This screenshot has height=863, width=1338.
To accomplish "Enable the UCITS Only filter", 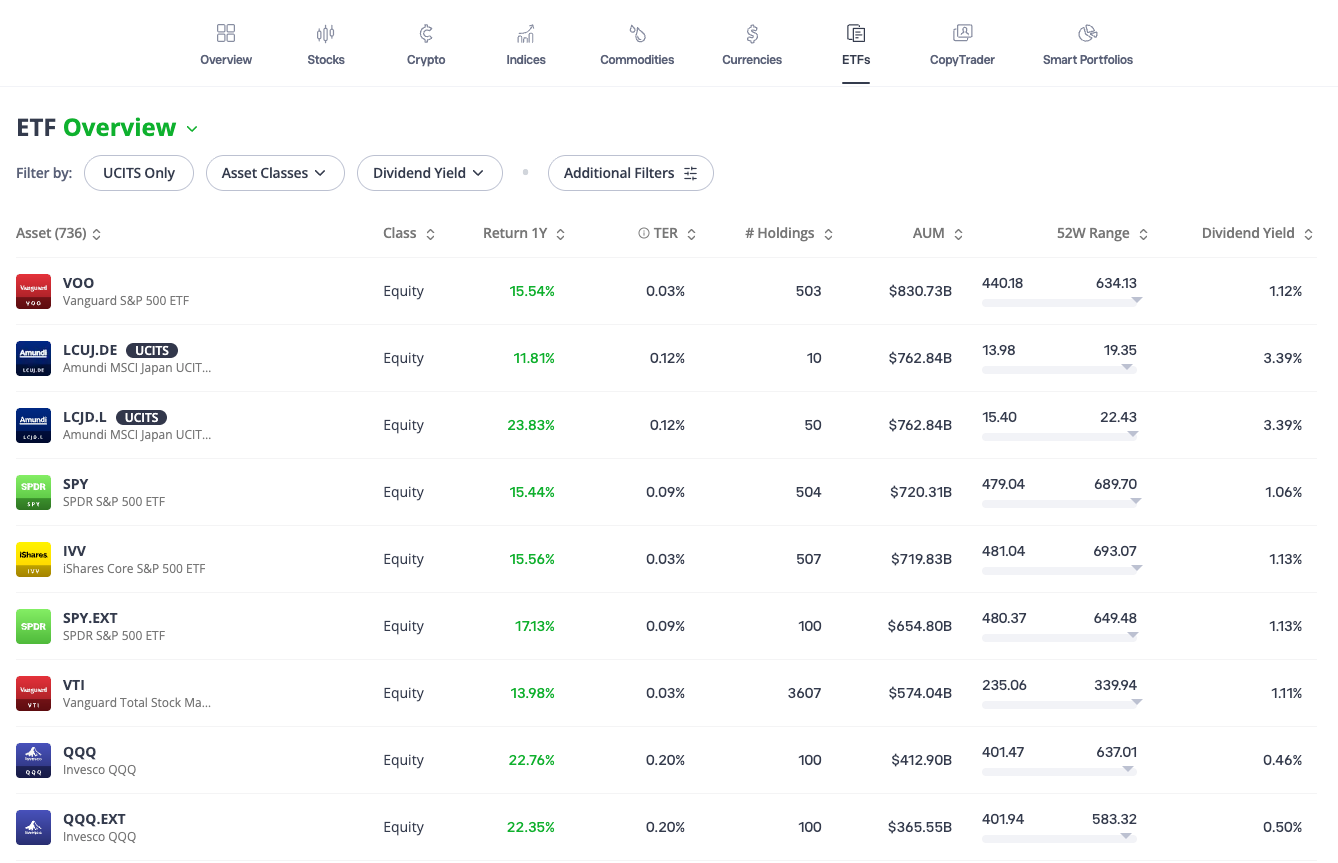I will coord(138,172).
